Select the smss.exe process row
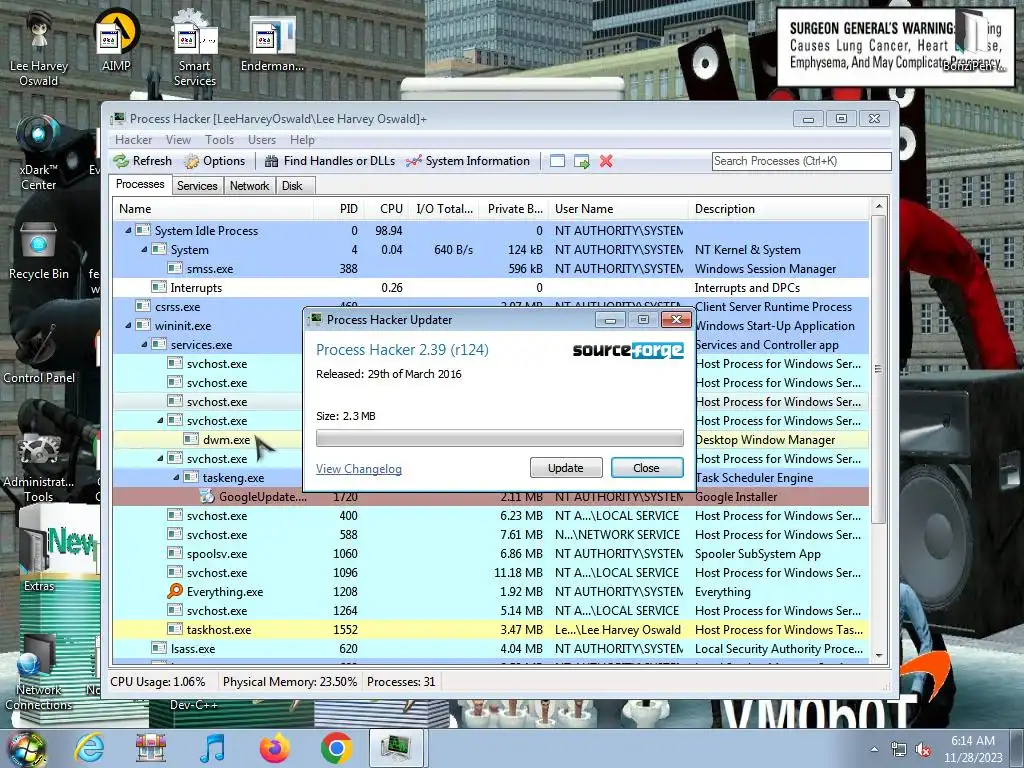The width and height of the screenshot is (1024, 768). pos(491,268)
